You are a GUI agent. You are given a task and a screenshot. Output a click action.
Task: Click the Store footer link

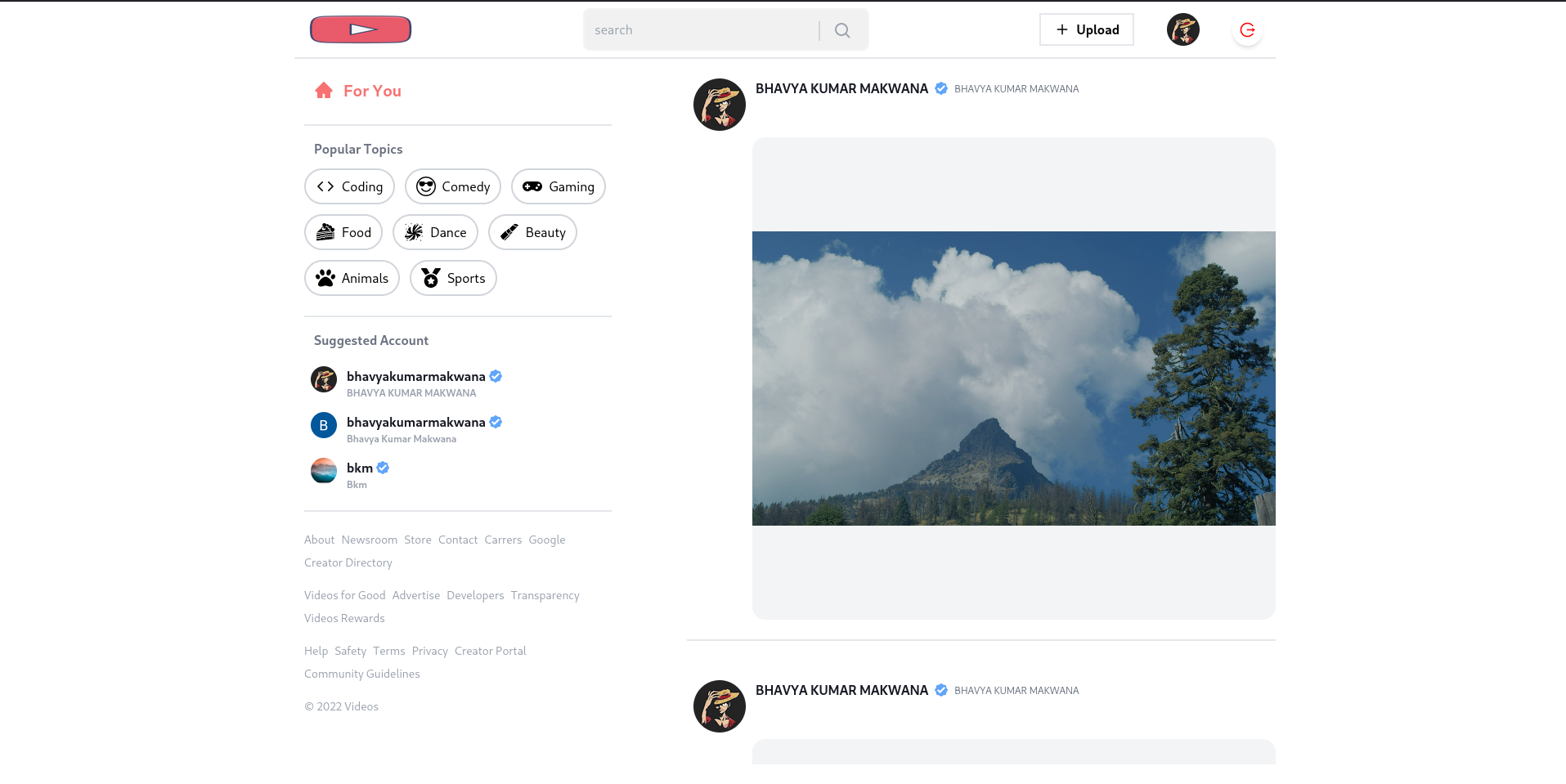point(418,540)
